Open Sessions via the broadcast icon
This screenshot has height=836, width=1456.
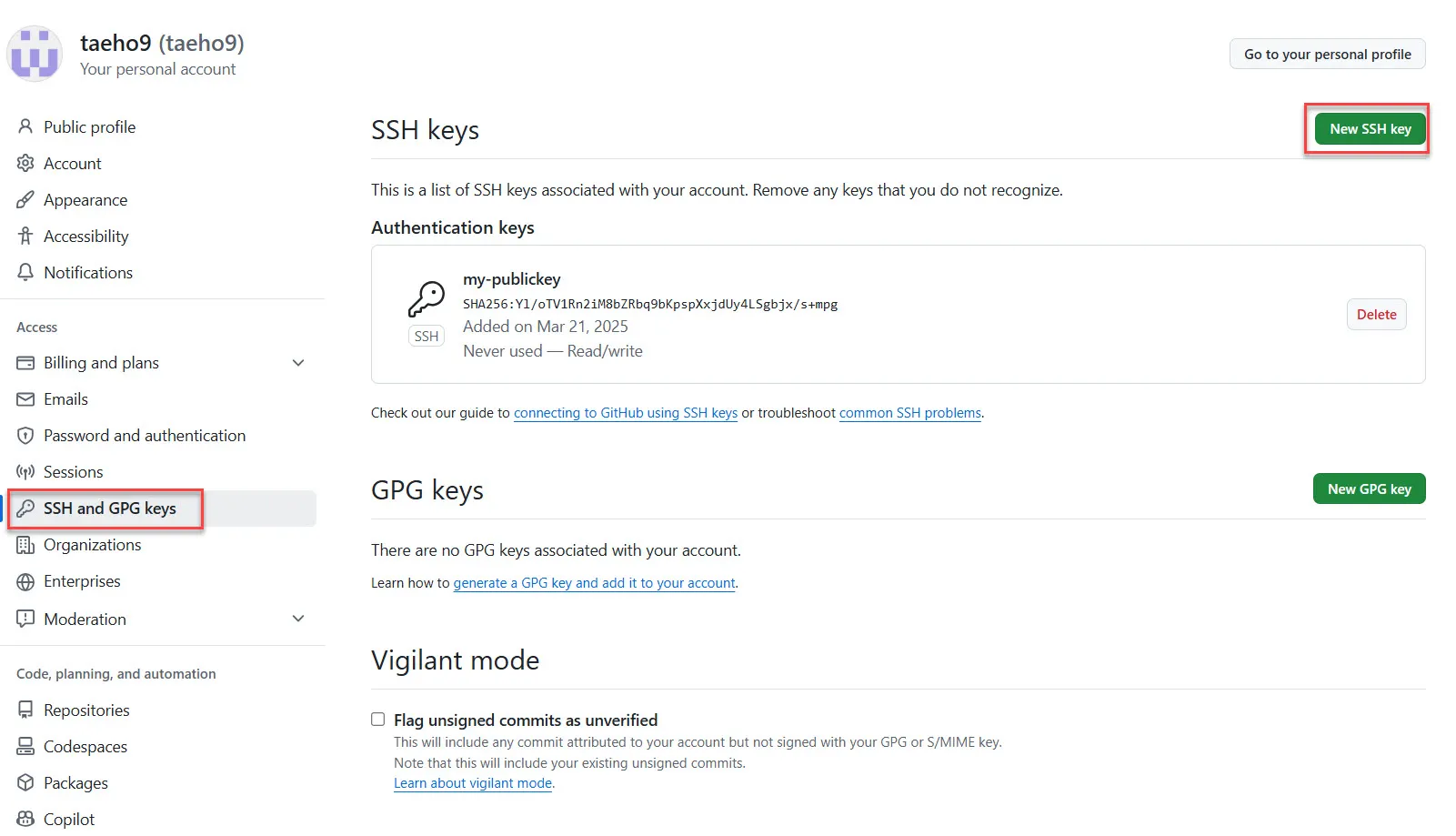point(25,471)
